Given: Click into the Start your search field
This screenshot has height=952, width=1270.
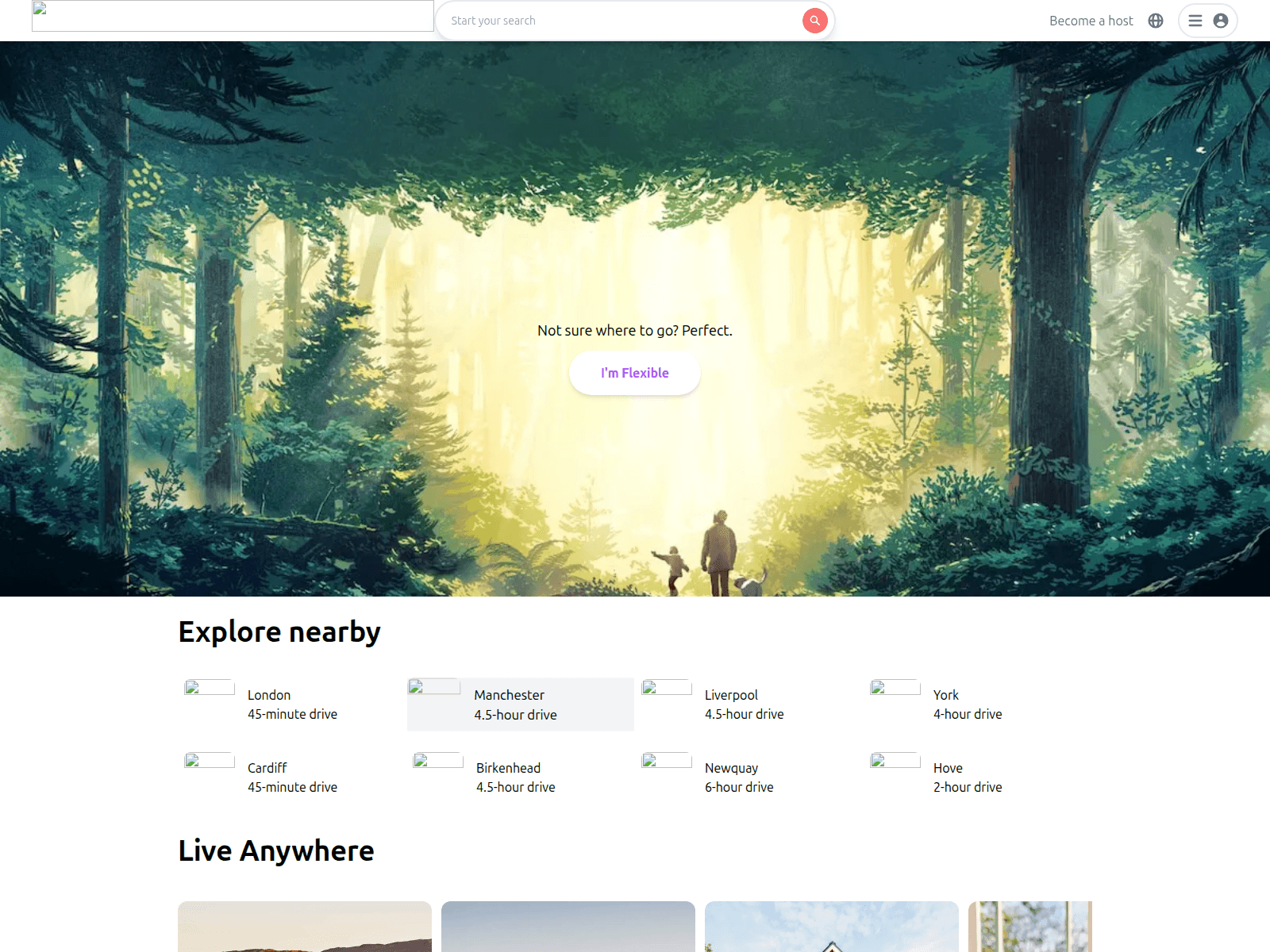Looking at the screenshot, I should (x=619, y=21).
